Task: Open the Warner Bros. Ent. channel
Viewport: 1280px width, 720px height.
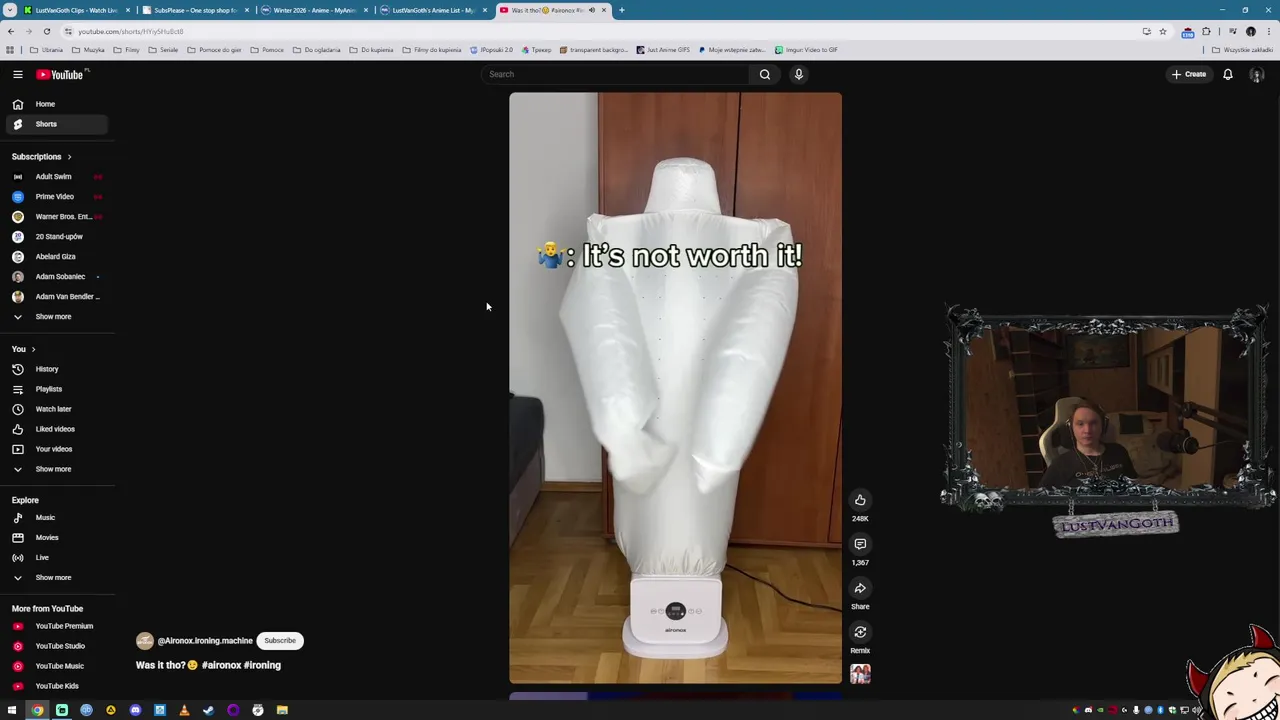Action: 57,216
